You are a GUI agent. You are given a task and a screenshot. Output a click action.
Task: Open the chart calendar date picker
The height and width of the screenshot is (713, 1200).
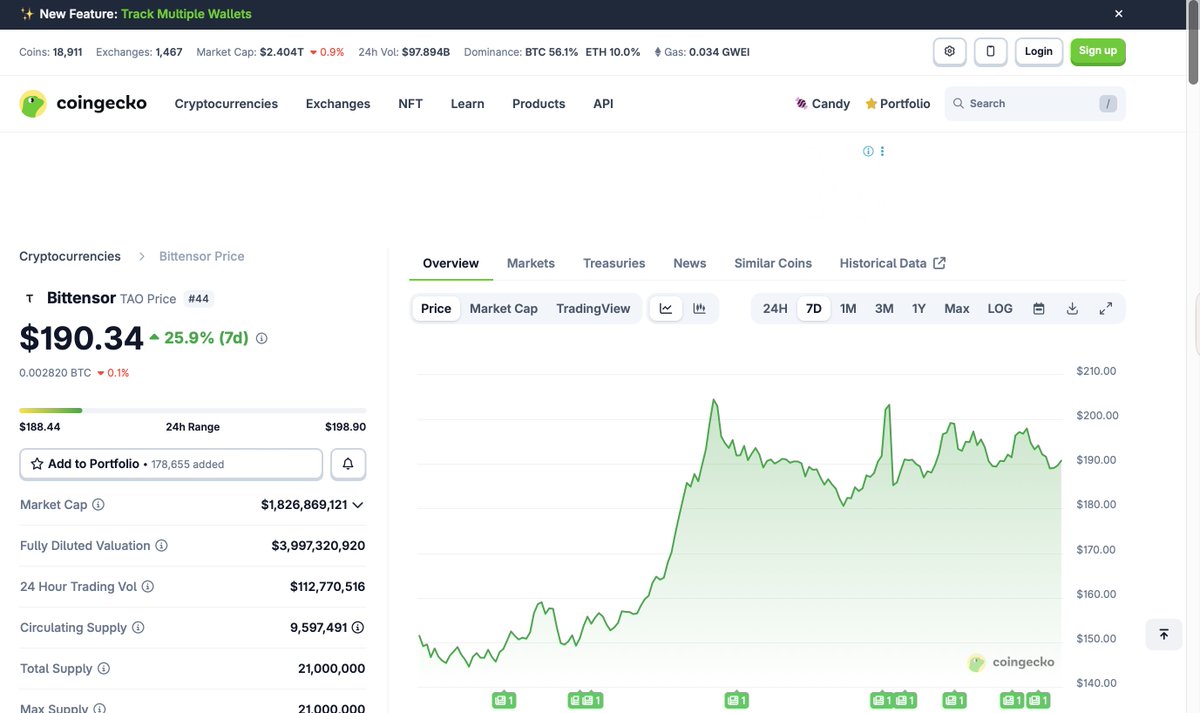[x=1039, y=309]
